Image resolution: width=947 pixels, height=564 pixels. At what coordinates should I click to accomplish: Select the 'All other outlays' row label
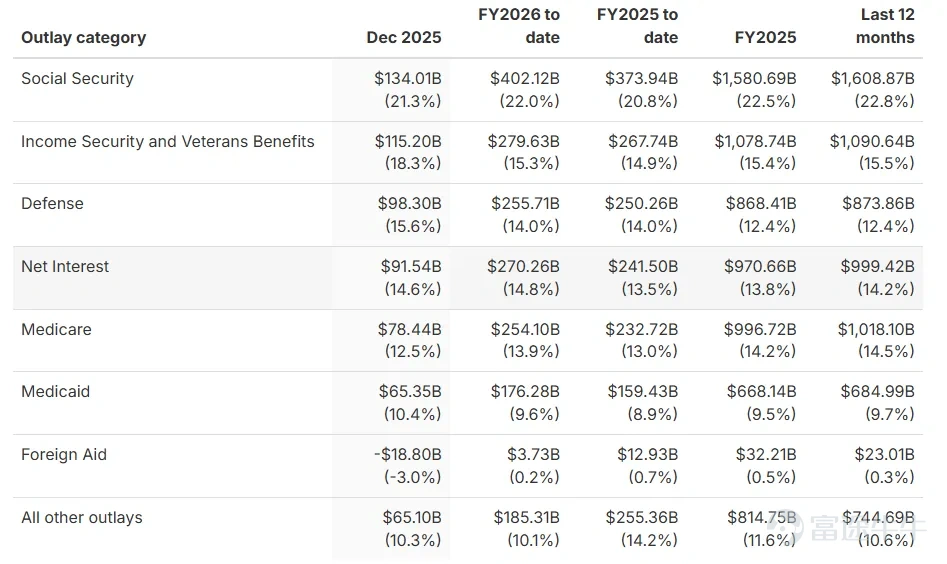point(81,517)
